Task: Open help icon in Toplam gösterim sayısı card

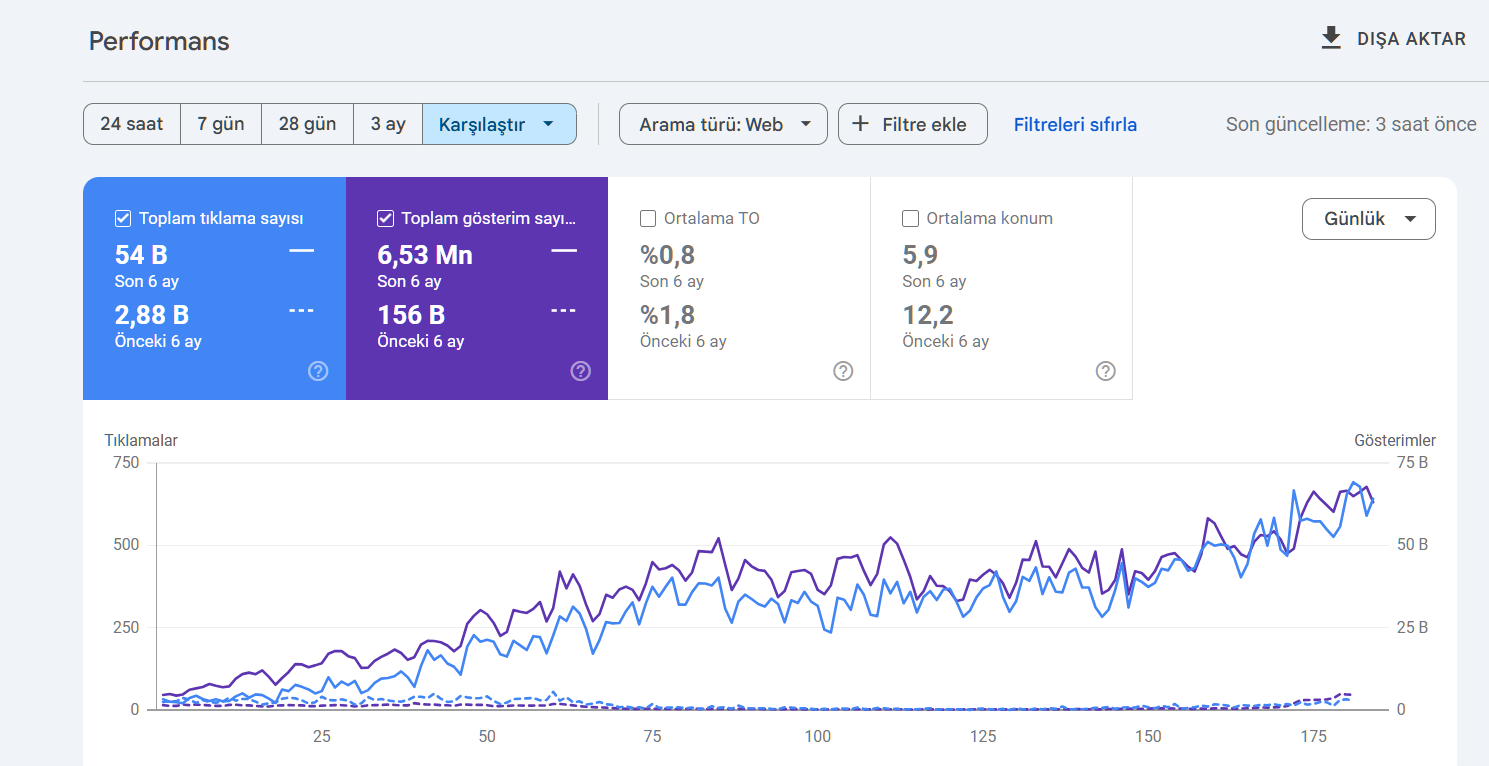Action: coord(581,371)
